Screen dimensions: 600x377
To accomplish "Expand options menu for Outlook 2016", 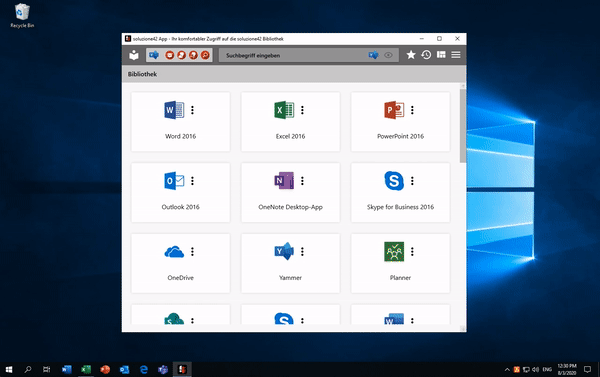I will pyautogui.click(x=192, y=181).
